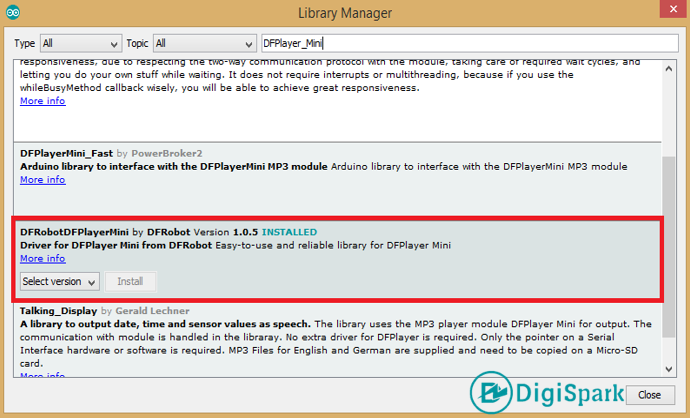Open the Type filter dropdown
The height and width of the screenshot is (418, 690).
pos(79,44)
